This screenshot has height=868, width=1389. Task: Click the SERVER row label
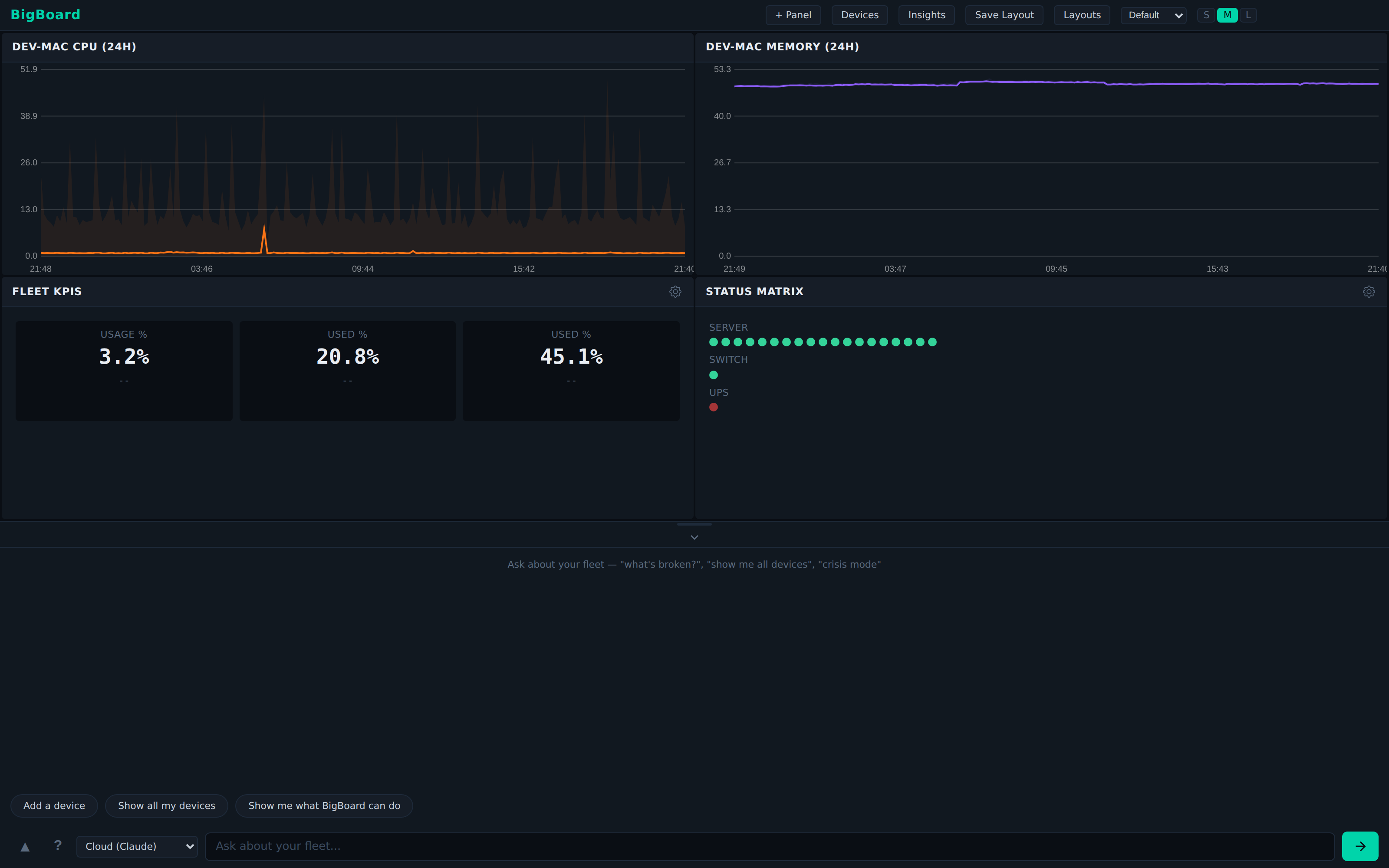click(x=728, y=327)
